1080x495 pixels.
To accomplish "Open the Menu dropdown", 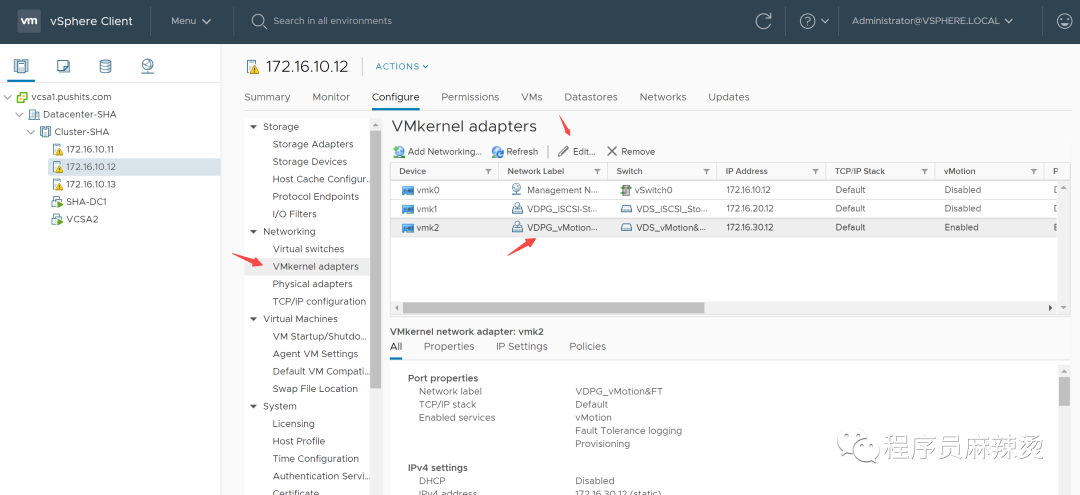I will click(191, 21).
